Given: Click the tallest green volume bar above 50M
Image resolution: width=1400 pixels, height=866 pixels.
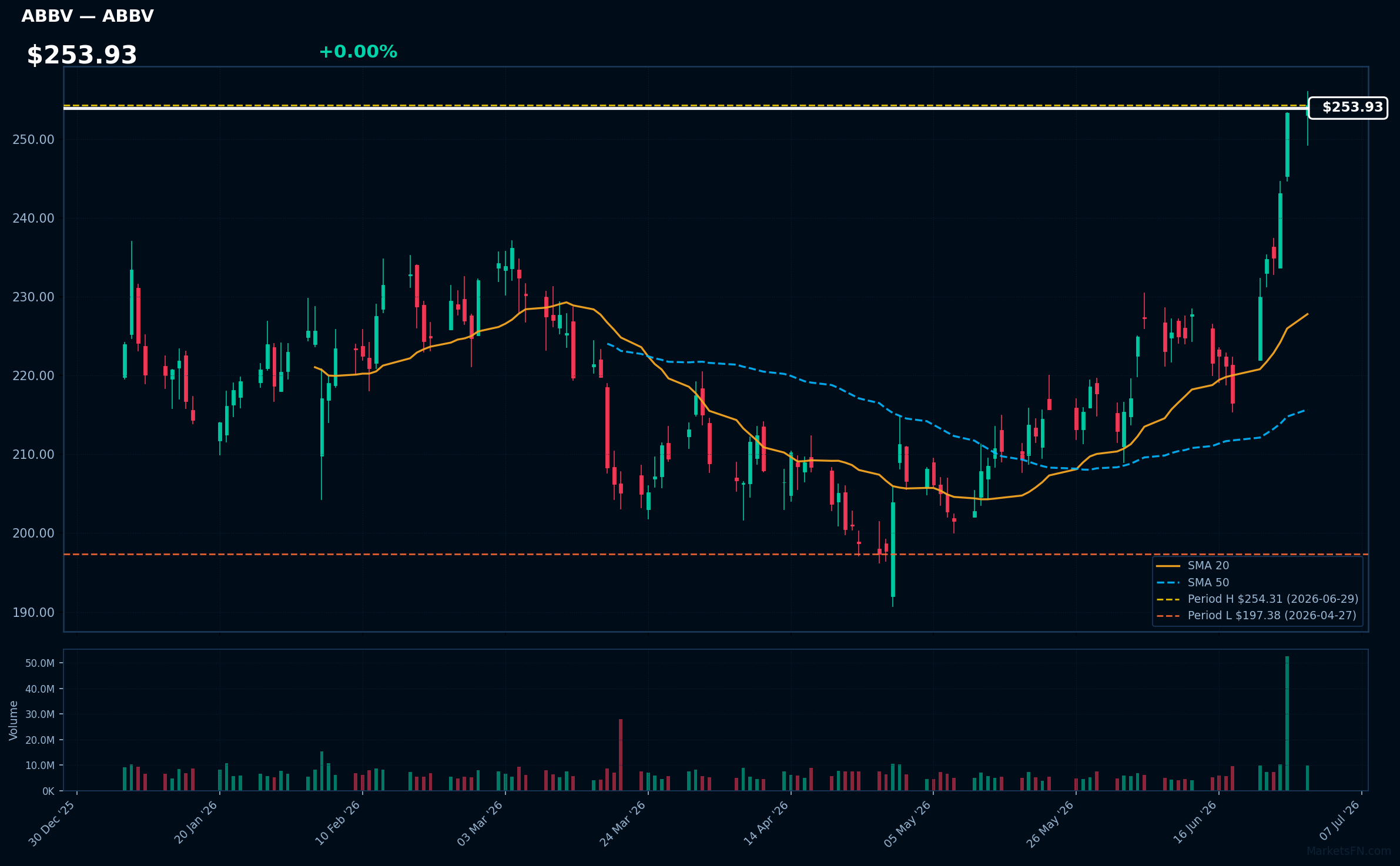Looking at the screenshot, I should coord(1287,723).
